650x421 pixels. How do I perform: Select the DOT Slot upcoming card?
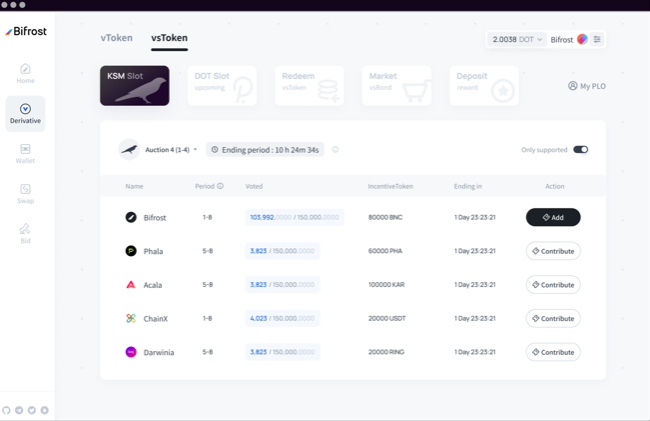pos(222,86)
